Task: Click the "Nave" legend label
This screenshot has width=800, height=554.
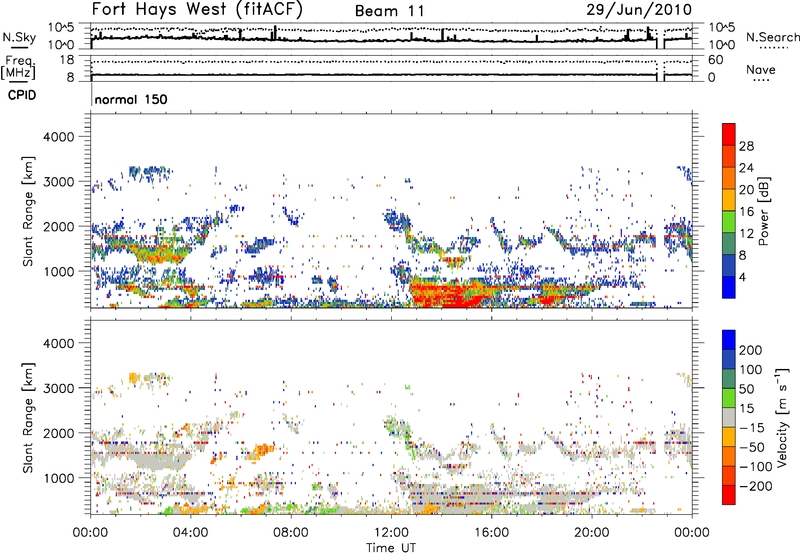Action: point(761,69)
